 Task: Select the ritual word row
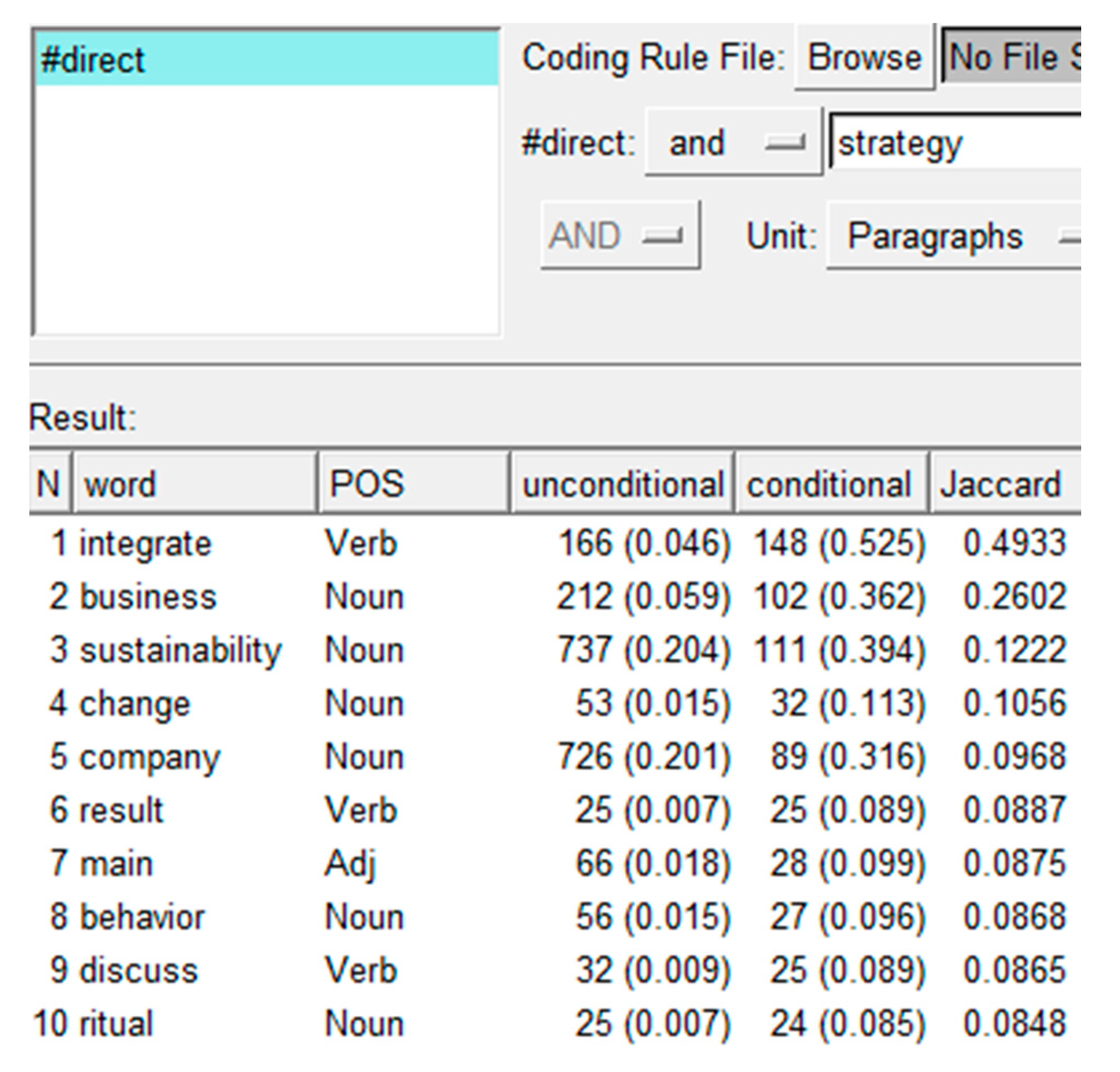116,1023
